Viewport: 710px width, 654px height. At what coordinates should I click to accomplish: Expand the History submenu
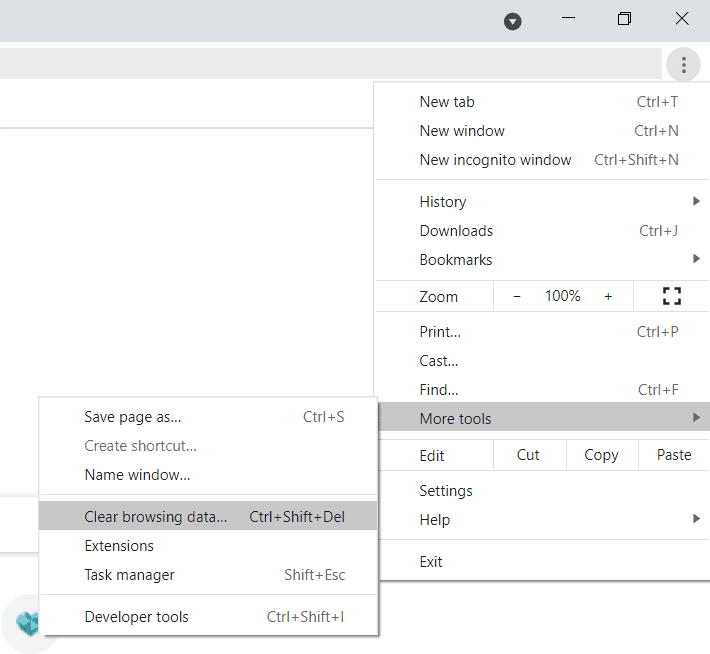tap(542, 202)
